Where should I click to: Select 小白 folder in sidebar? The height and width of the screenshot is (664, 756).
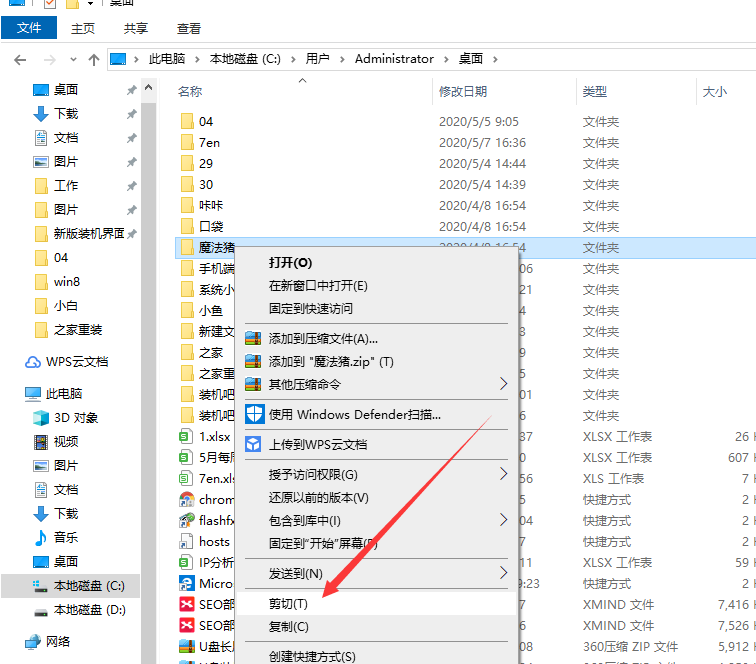(x=66, y=306)
